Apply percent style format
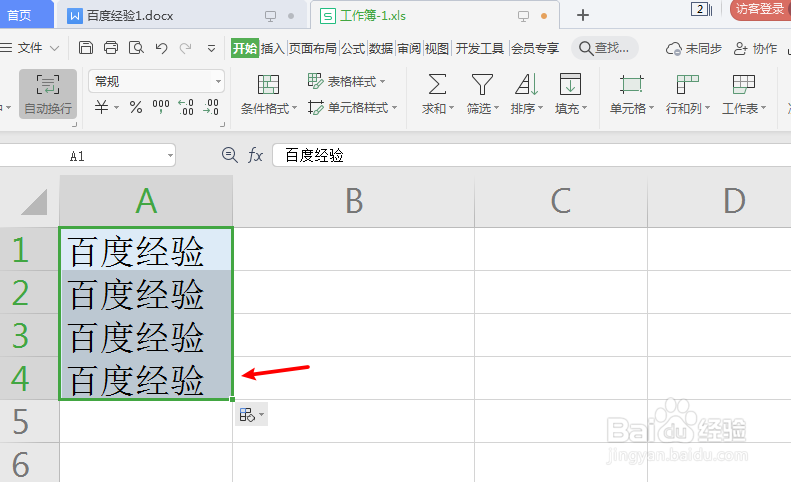Screen dimensions: 791x482 tap(136, 107)
